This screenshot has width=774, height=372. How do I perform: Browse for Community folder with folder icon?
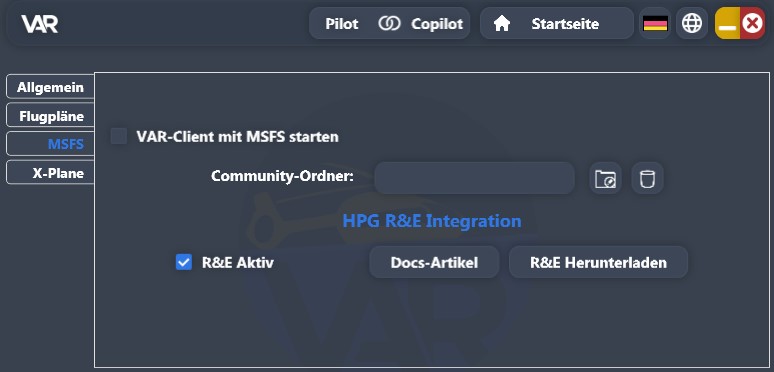605,178
